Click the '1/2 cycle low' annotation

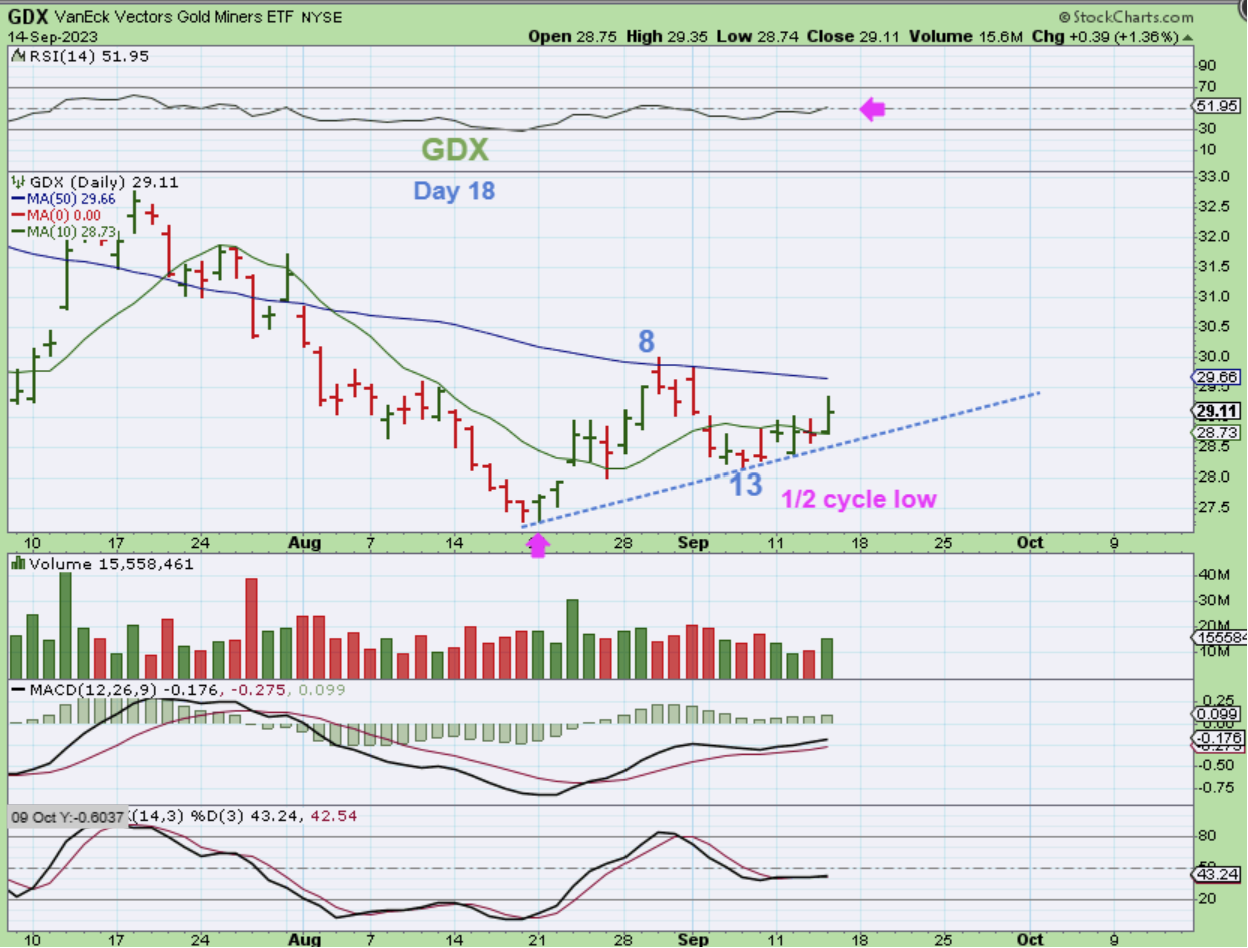[858, 499]
